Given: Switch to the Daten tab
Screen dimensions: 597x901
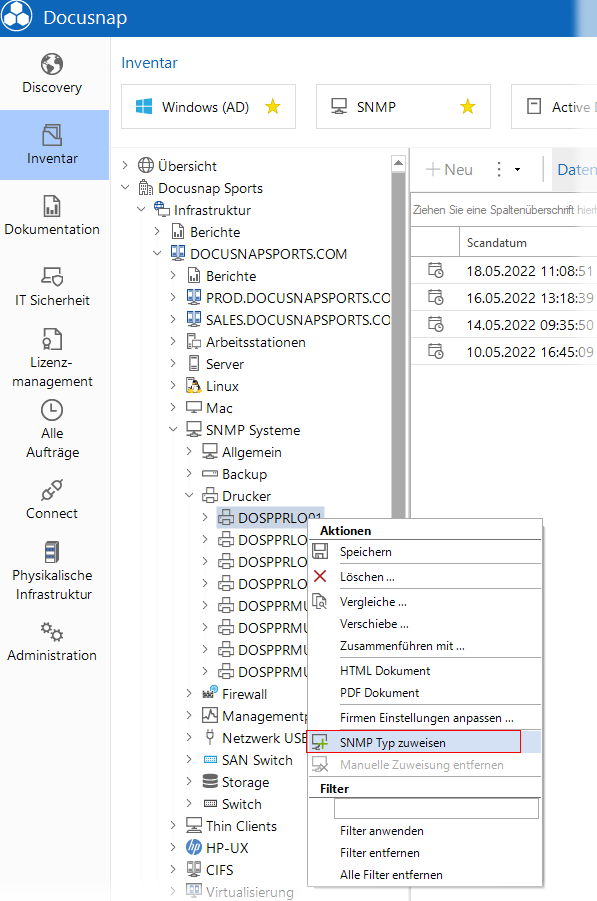Looking at the screenshot, I should coord(576,170).
